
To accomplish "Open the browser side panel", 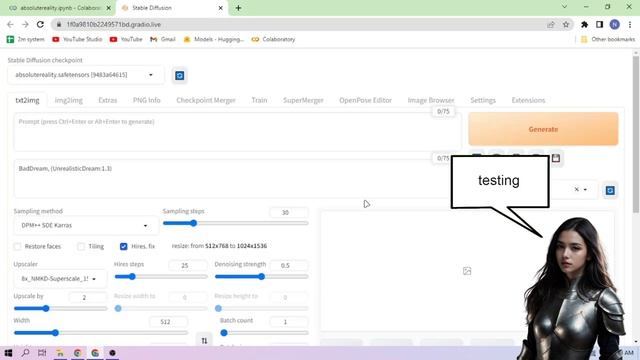I will click(x=599, y=24).
